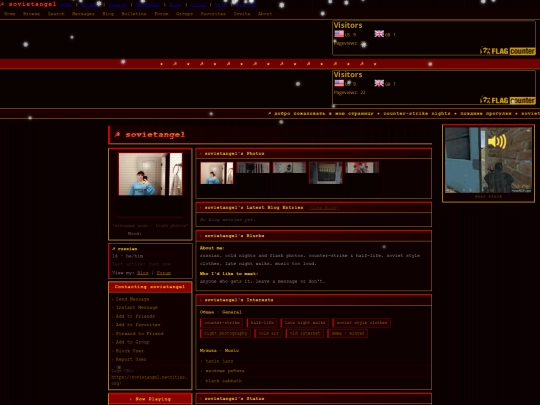The height and width of the screenshot is (405, 540).
Task: Click the sovietangel's Photos section header
Action: coord(314,154)
